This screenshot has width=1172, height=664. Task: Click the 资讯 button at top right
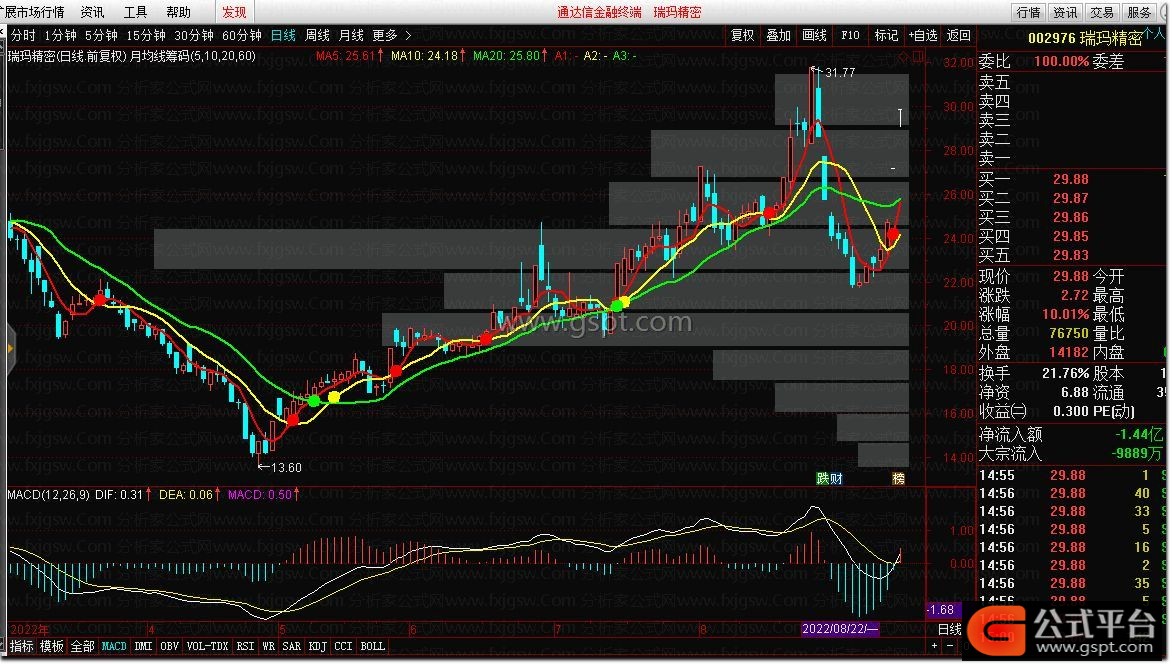[x=1065, y=12]
